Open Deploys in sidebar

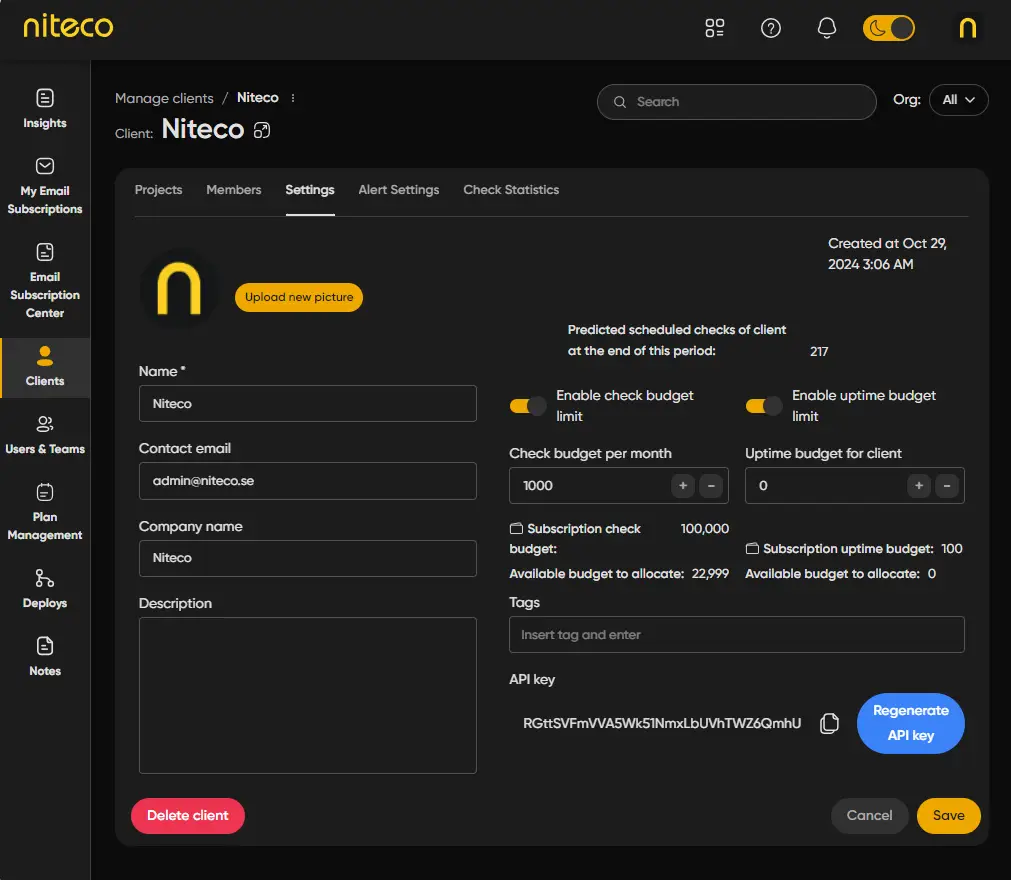[44, 589]
